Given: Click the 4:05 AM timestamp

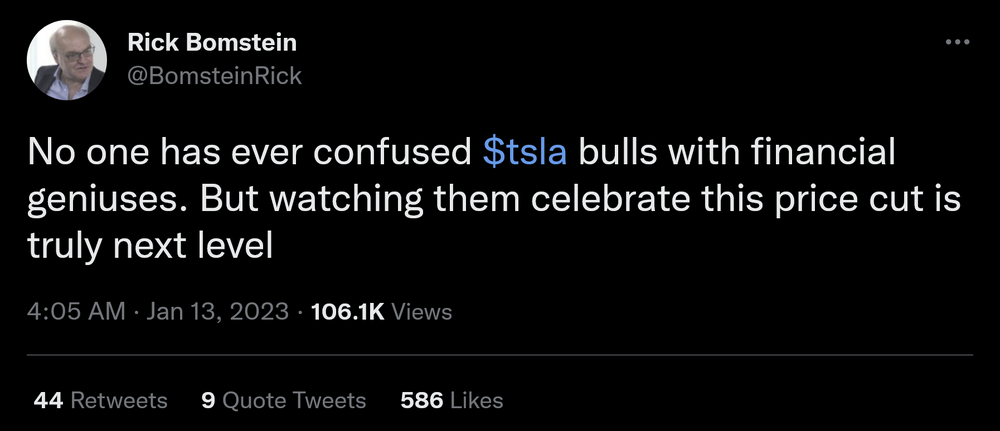Looking at the screenshot, I should point(76,312).
